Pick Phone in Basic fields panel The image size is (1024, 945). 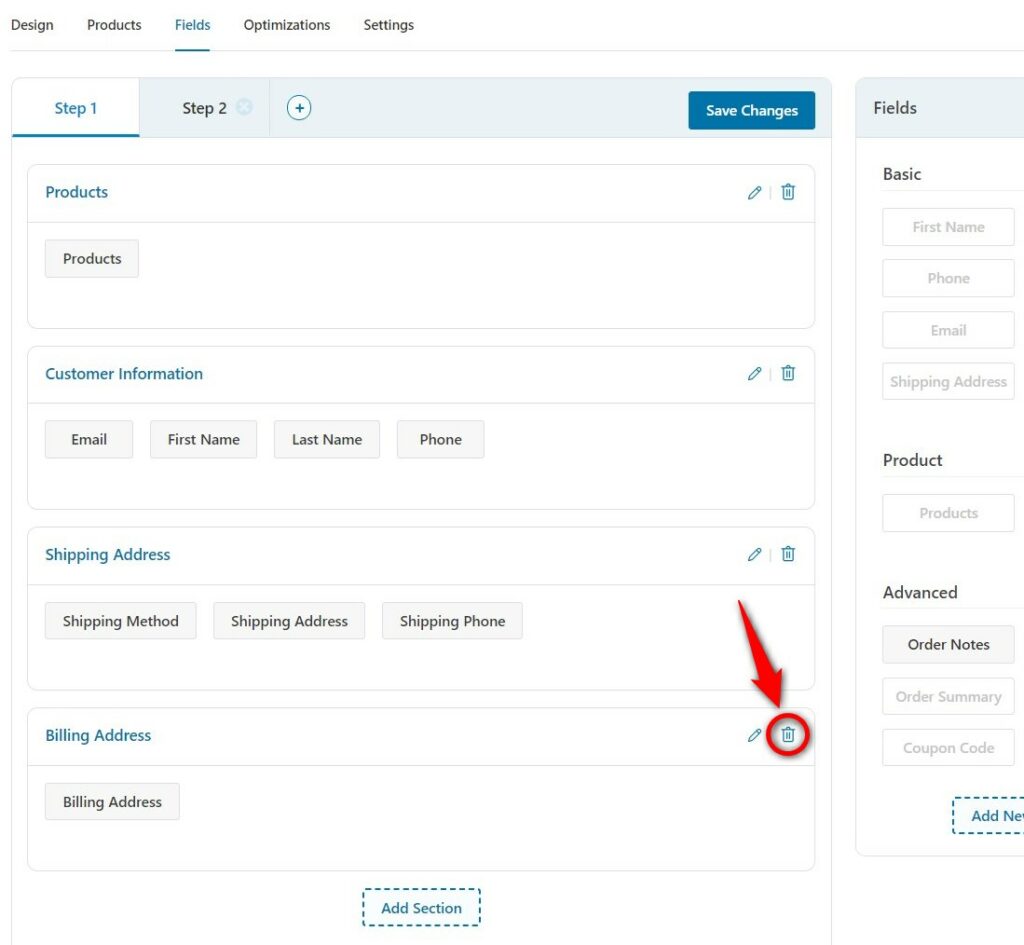pyautogui.click(x=948, y=278)
